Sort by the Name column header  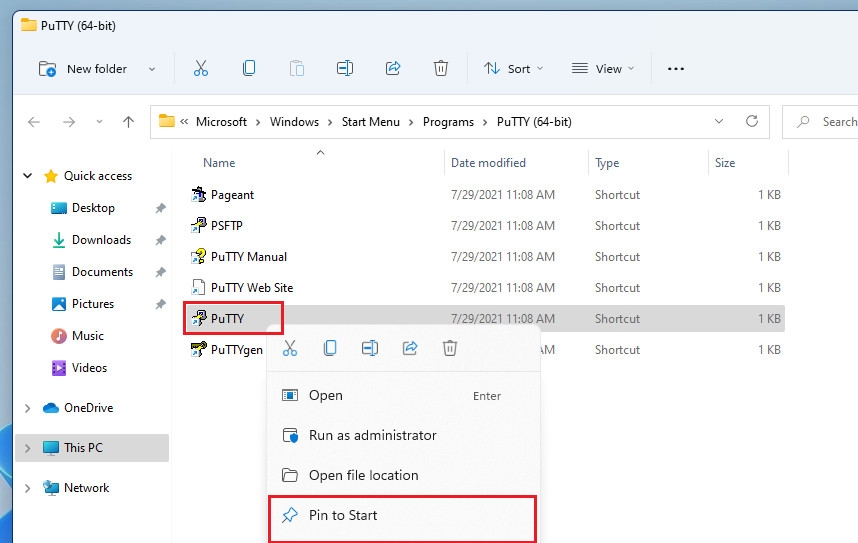point(219,163)
